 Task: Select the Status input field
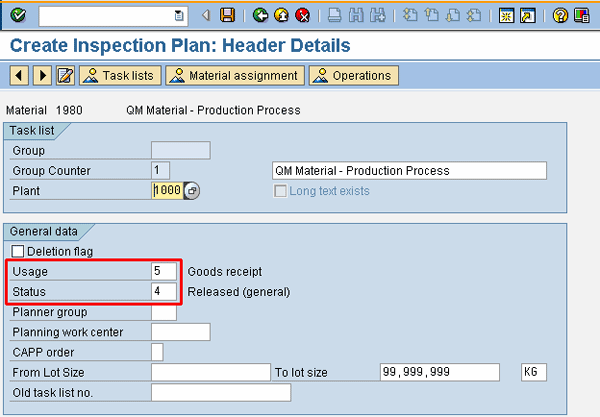tap(164, 292)
